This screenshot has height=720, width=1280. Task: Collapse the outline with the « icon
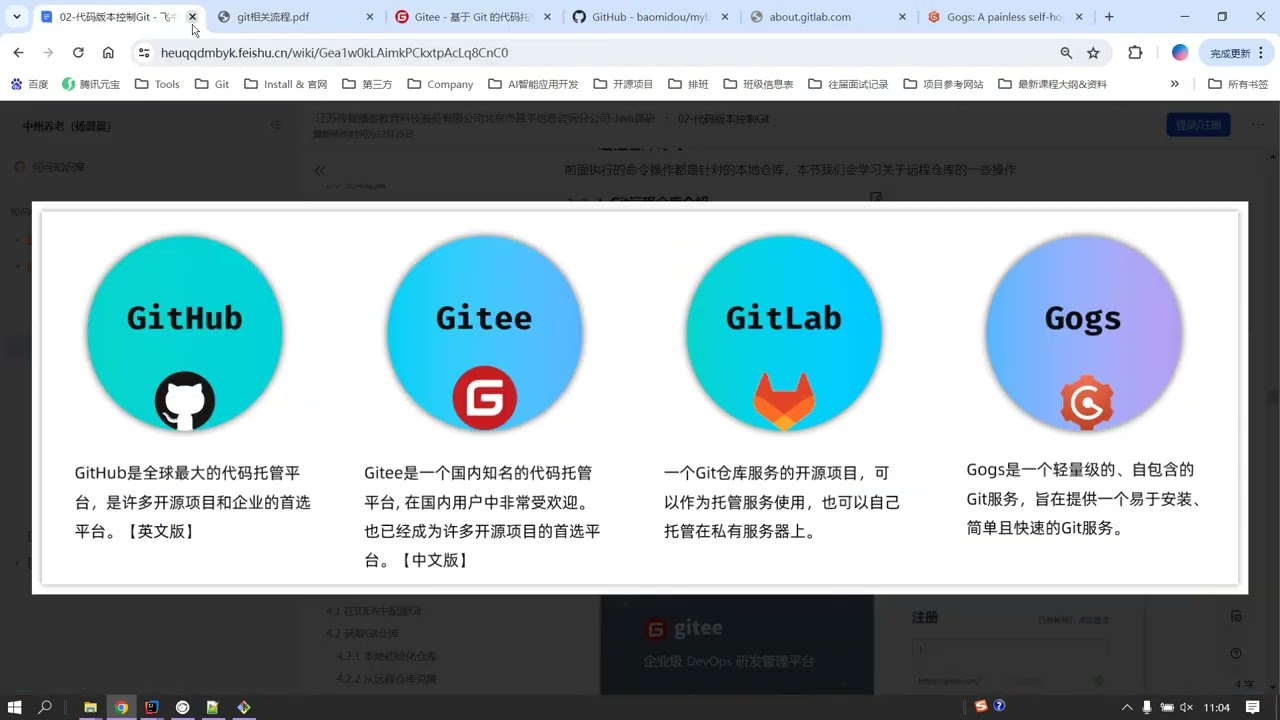pos(320,170)
